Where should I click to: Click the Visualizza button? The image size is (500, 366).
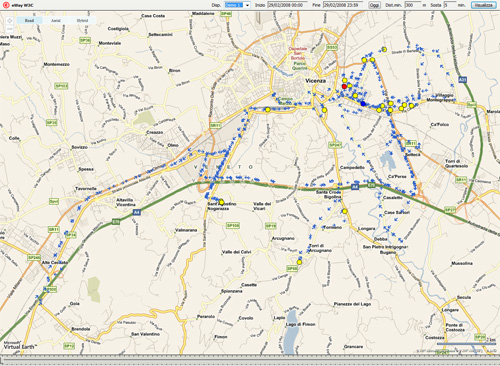point(483,5)
